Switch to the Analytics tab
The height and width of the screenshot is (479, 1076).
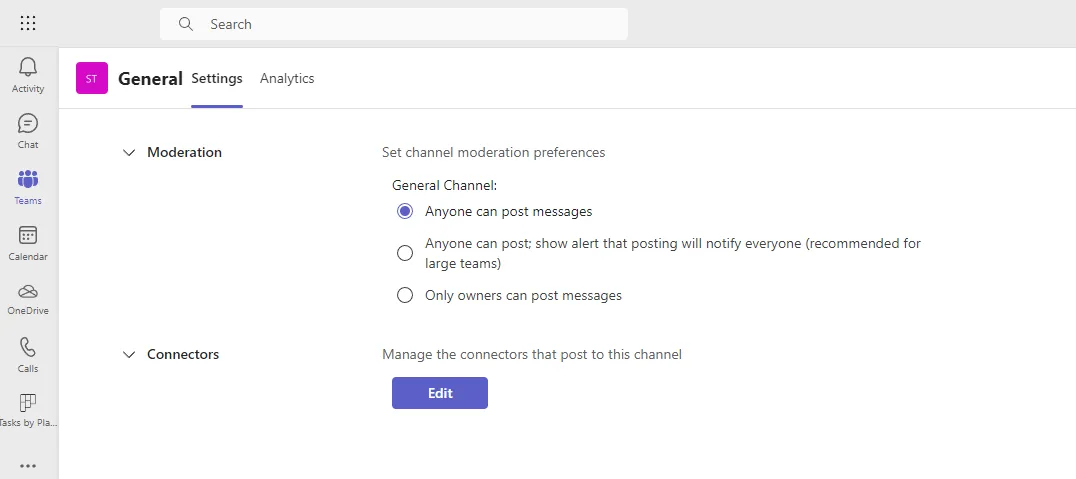click(x=287, y=79)
